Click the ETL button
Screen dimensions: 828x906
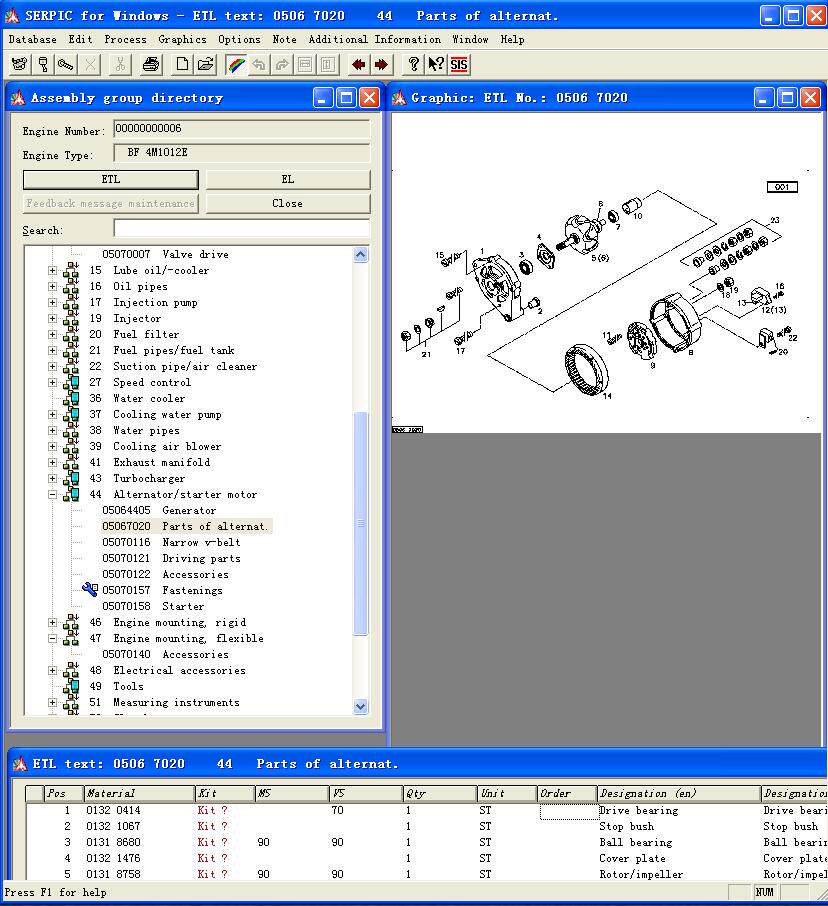coord(111,179)
